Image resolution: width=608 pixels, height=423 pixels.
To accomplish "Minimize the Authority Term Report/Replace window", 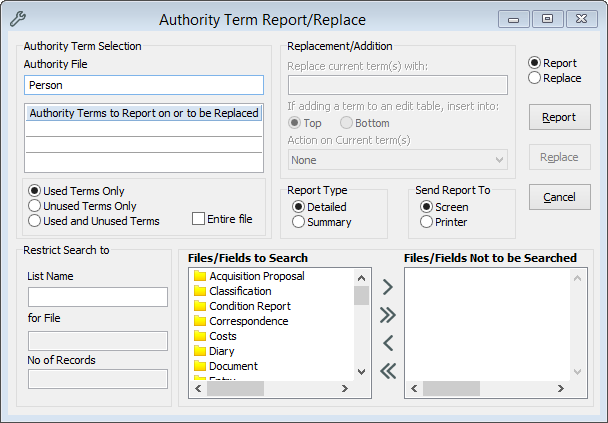I will pos(514,19).
